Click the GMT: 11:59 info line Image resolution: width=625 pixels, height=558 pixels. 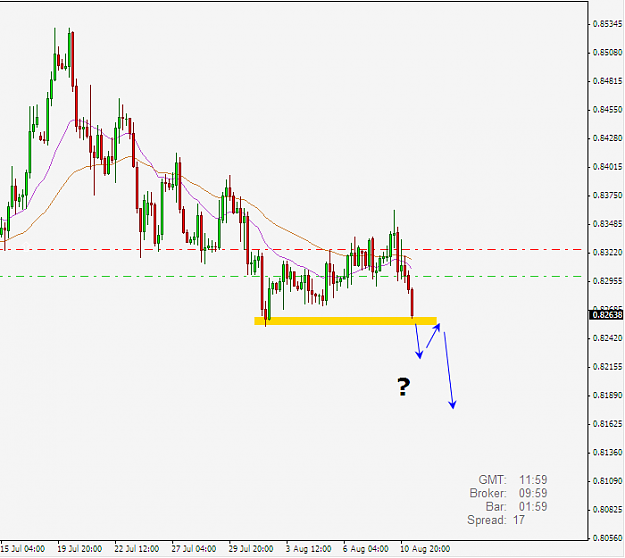513,479
